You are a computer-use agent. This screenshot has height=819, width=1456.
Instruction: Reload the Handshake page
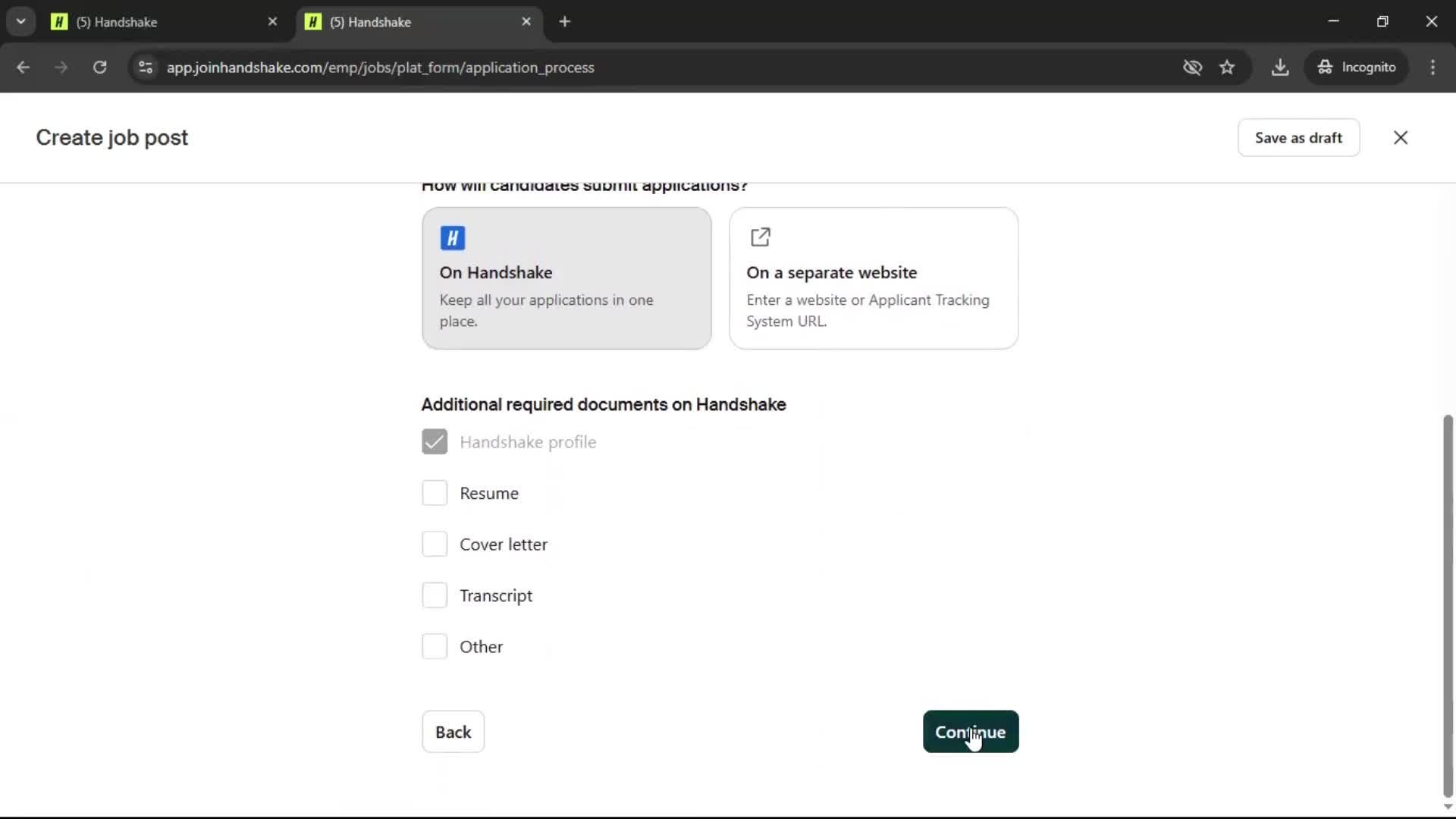click(99, 67)
